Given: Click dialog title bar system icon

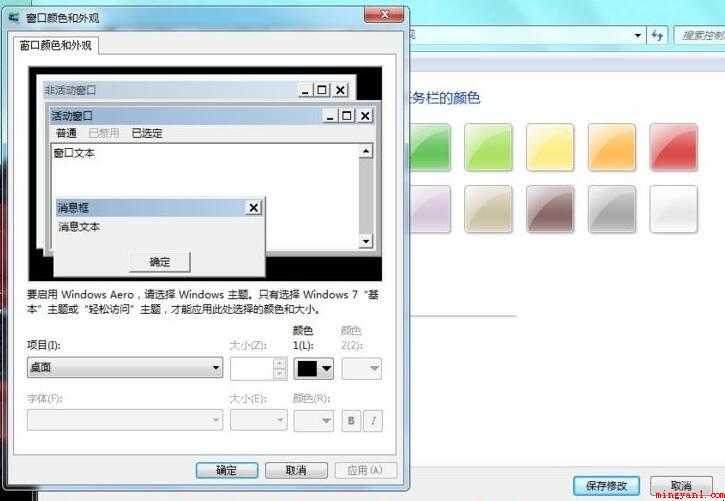Looking at the screenshot, I should click(x=15, y=18).
